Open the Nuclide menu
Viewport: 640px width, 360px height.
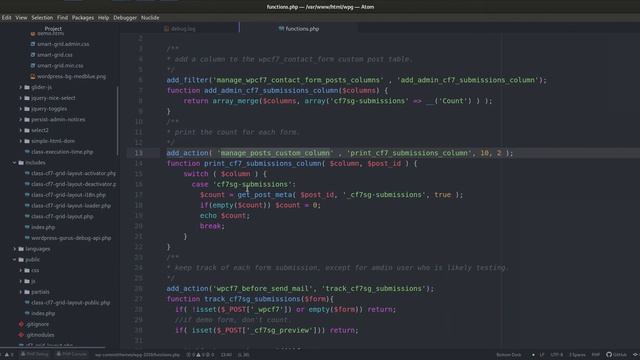[x=150, y=18]
